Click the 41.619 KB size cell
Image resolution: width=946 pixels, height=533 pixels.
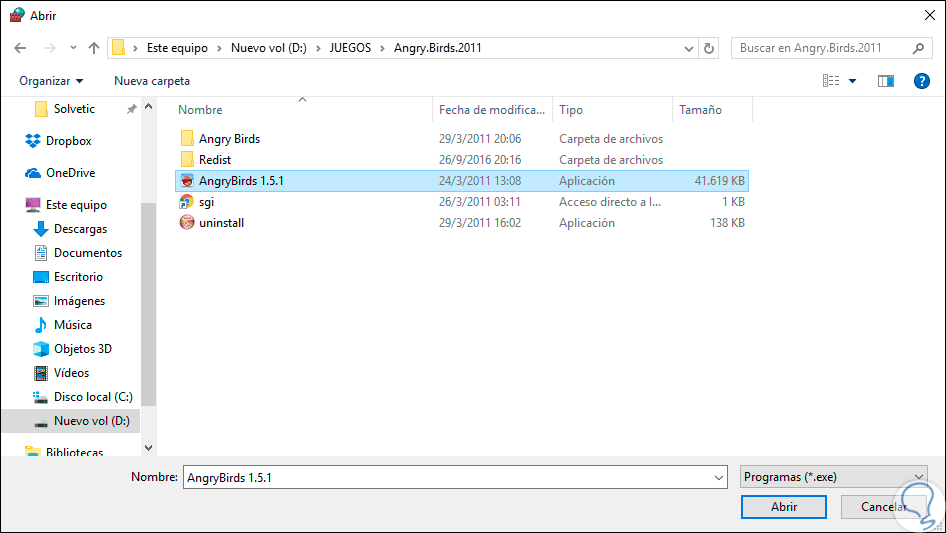(x=719, y=180)
